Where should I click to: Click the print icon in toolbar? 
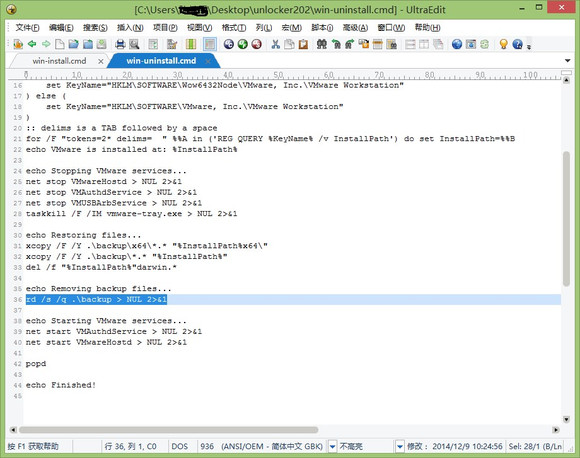click(120, 44)
